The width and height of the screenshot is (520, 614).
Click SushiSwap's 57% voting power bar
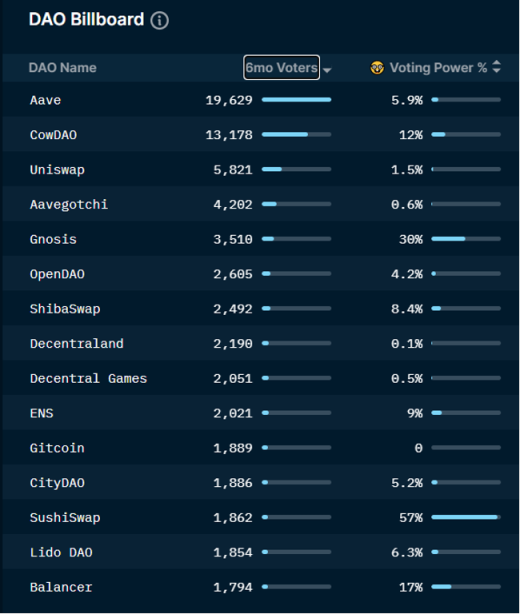tap(466, 517)
